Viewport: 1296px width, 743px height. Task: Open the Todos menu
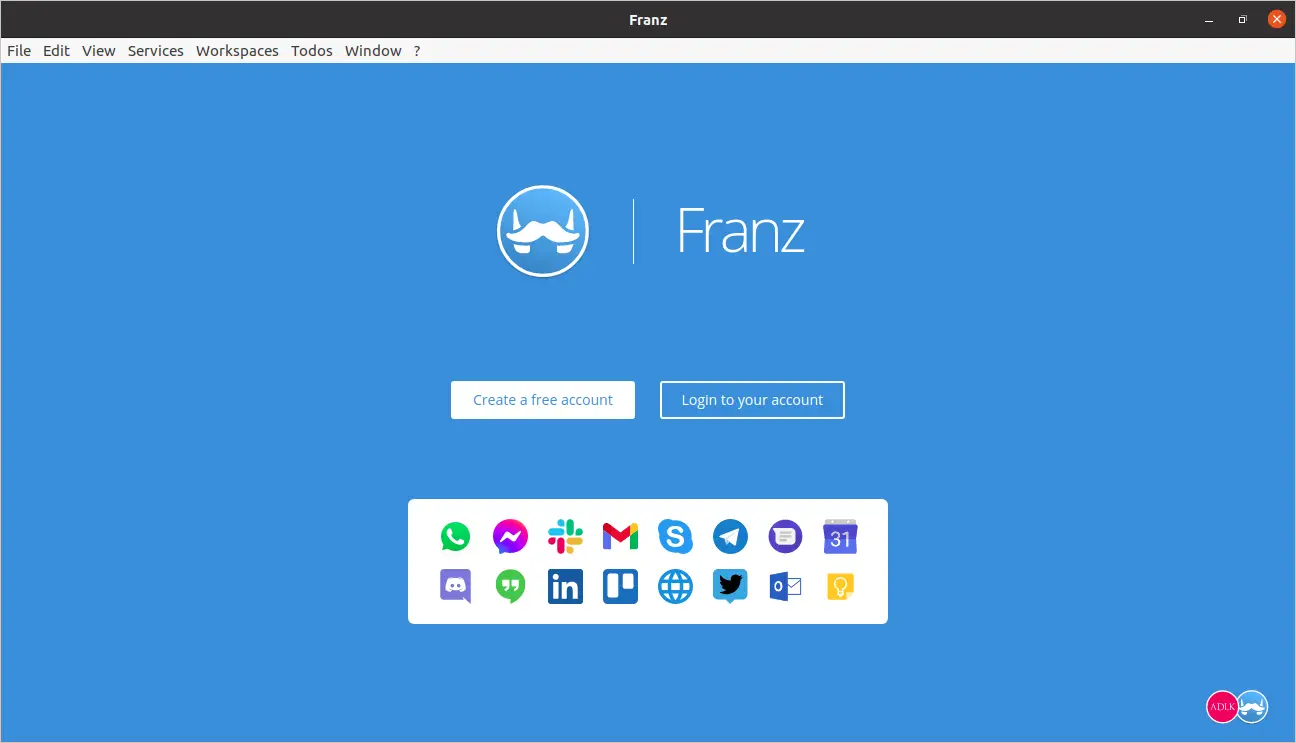(x=312, y=51)
